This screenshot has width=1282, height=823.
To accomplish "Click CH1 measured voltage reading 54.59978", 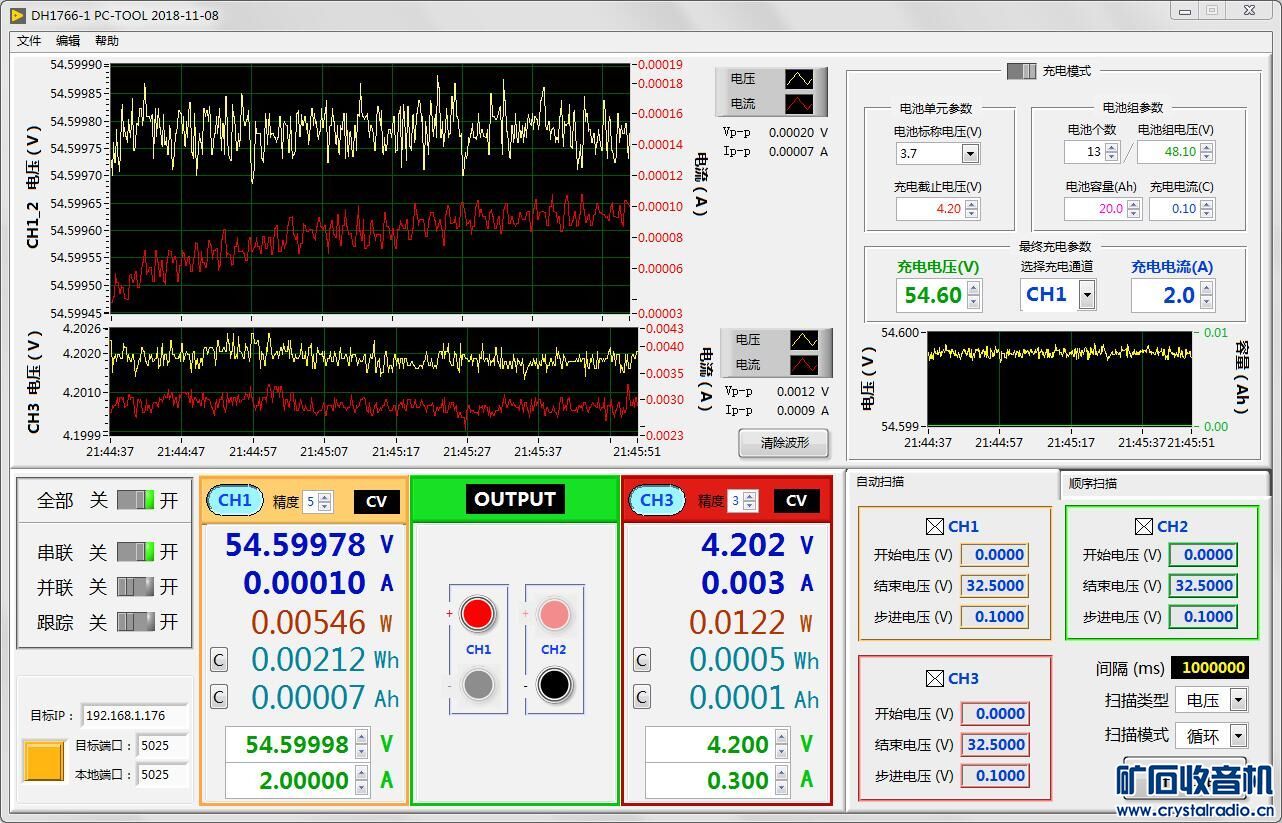I will pyautogui.click(x=296, y=545).
